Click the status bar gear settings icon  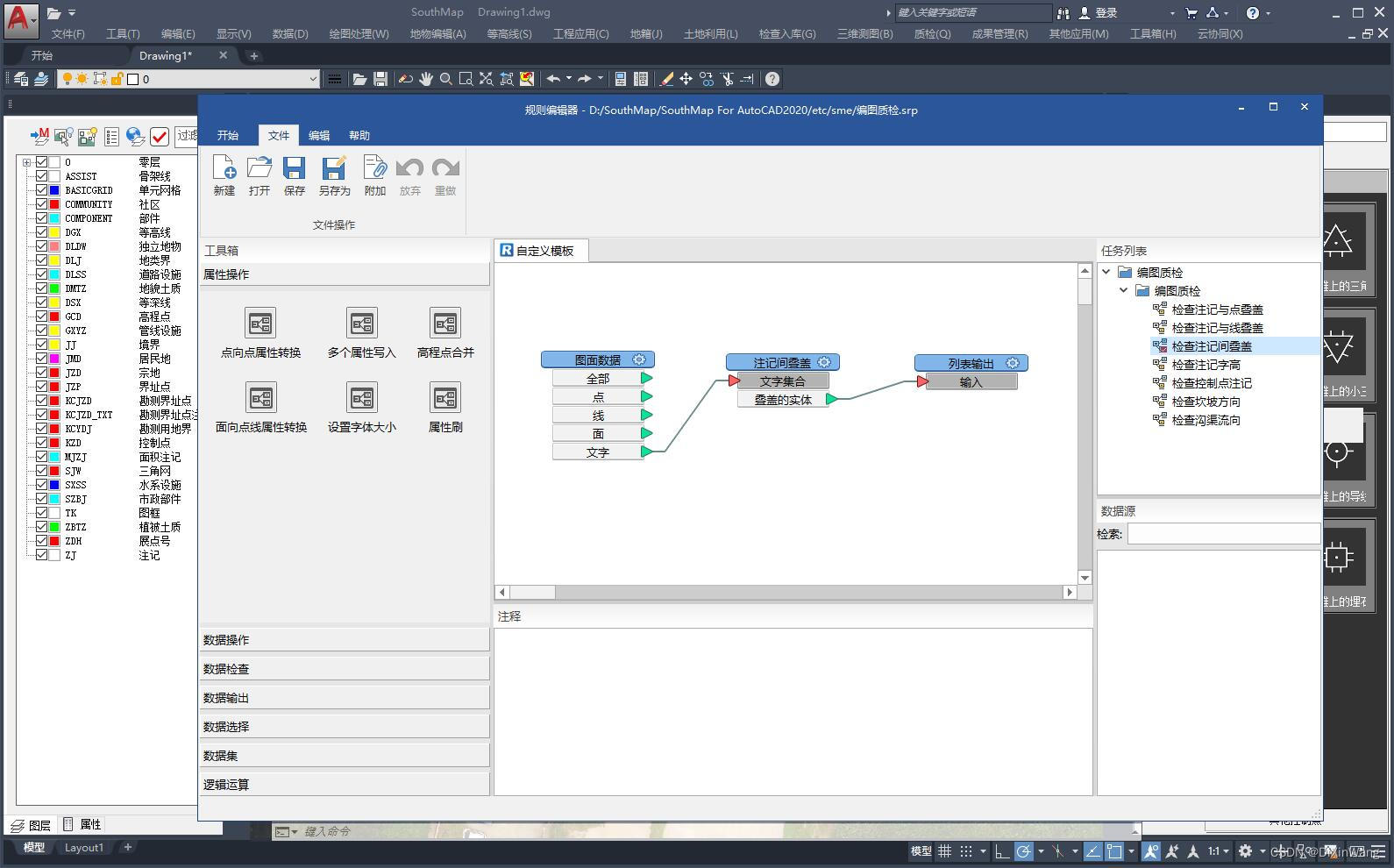tap(1245, 850)
